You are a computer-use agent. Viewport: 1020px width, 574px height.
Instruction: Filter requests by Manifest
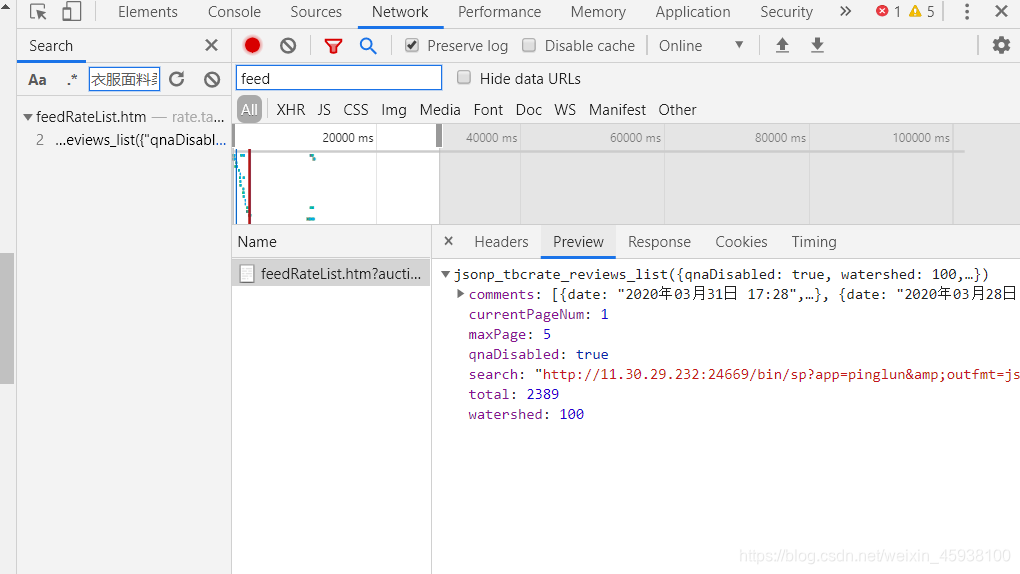(617, 109)
